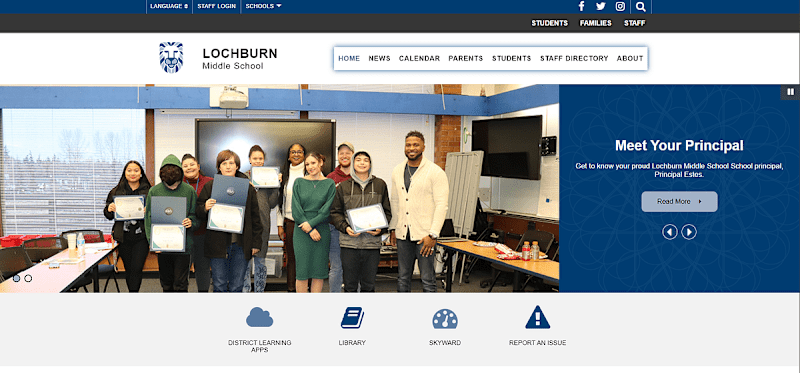Click the Staff Login link
The image size is (800, 373).
(x=216, y=6)
